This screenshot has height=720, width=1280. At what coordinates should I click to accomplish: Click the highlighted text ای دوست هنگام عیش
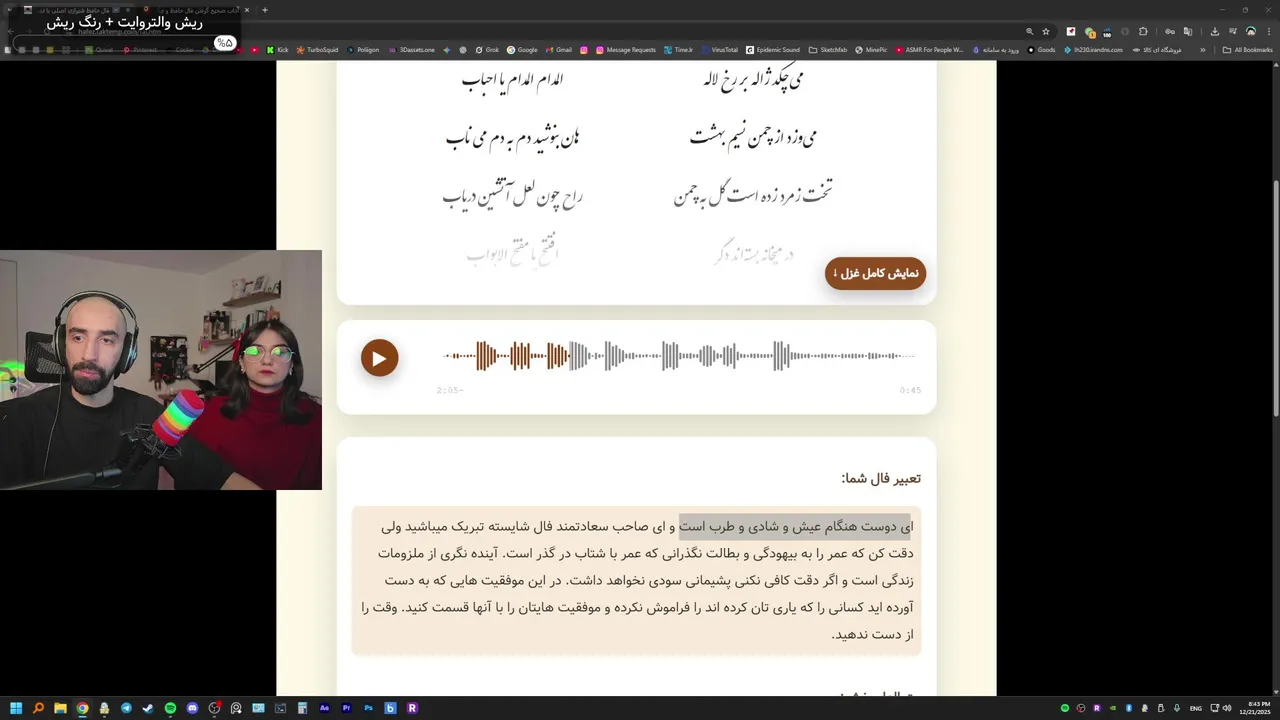coord(795,526)
